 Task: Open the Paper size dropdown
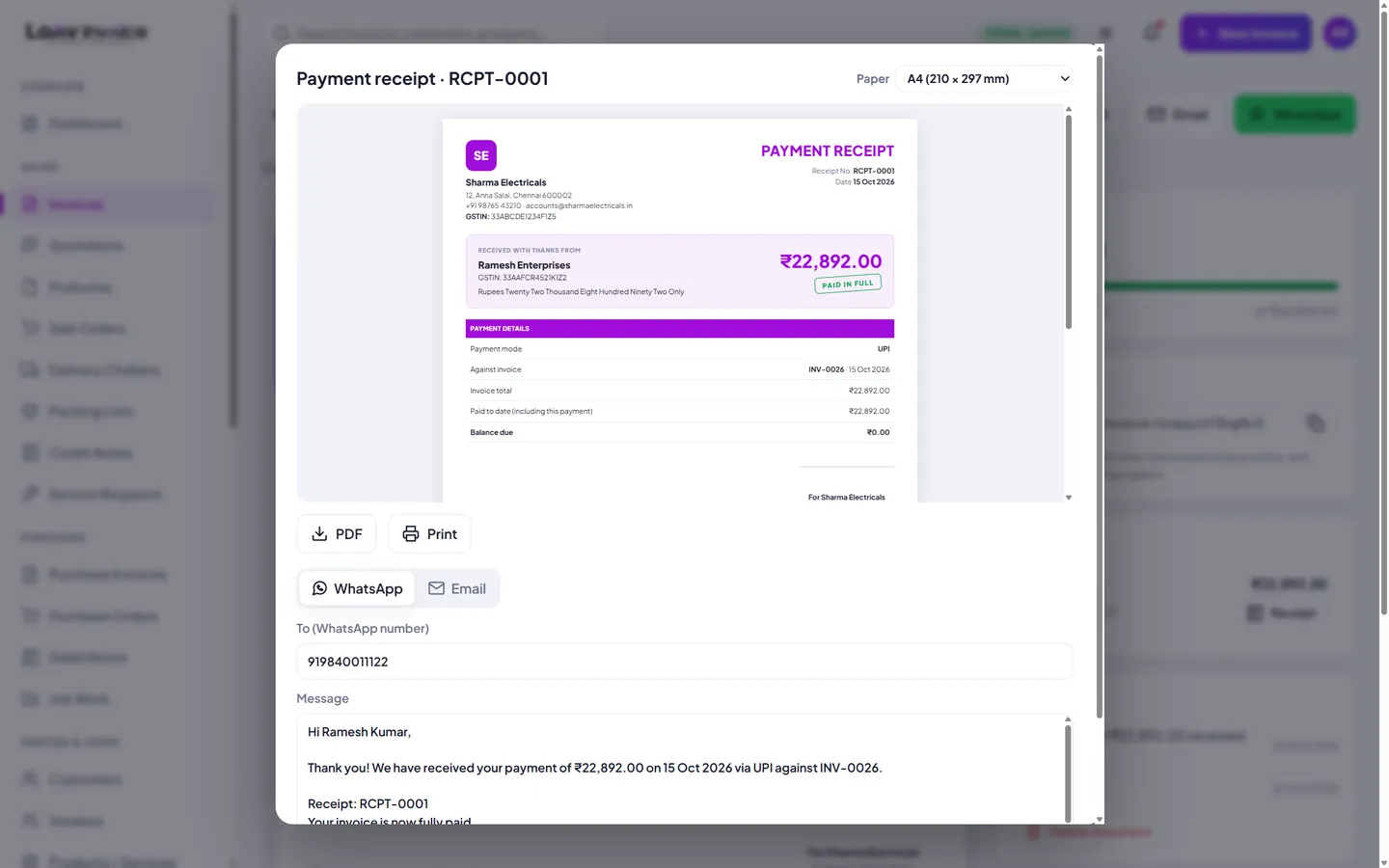pos(984,79)
